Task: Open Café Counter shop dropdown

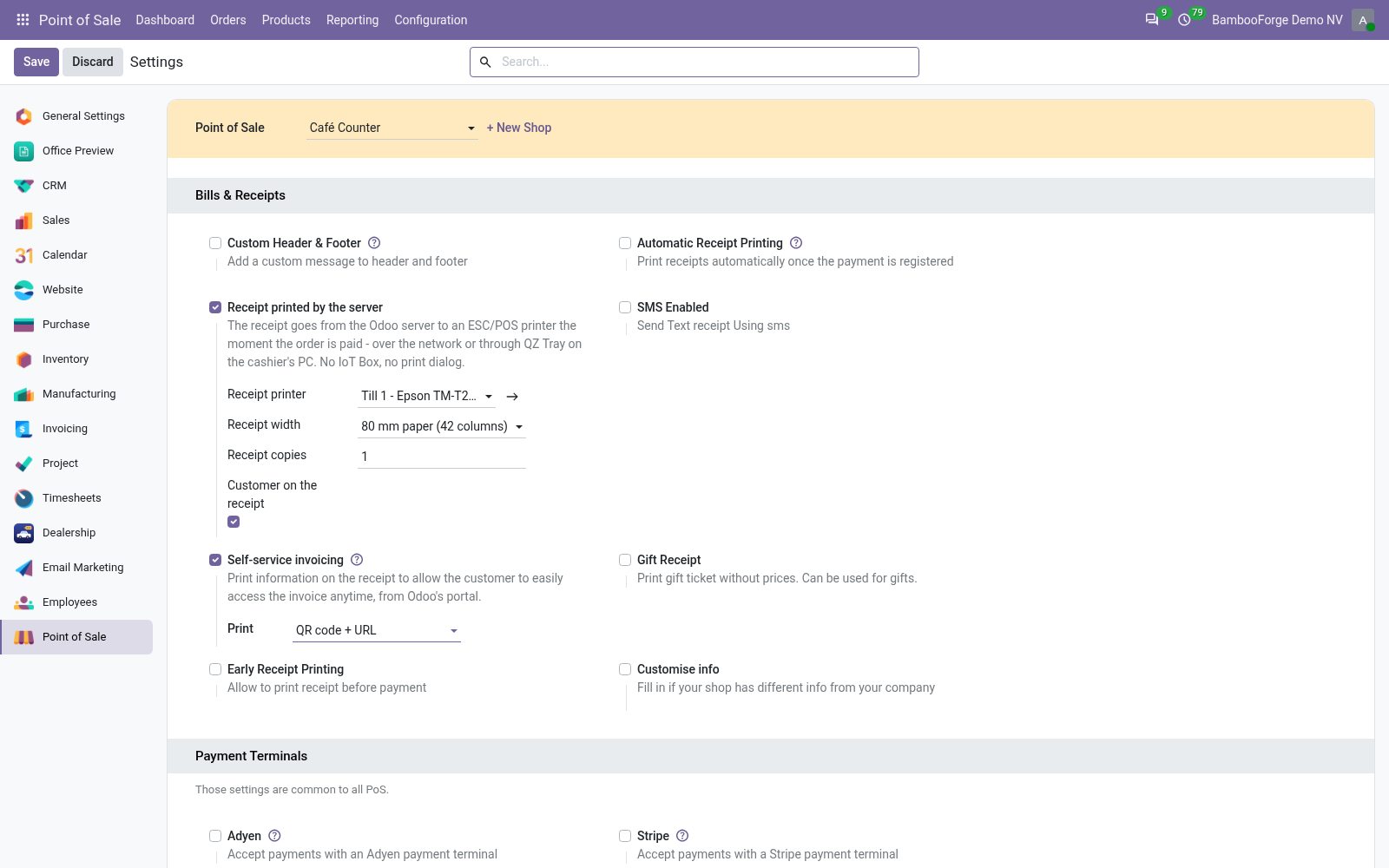Action: [392, 128]
